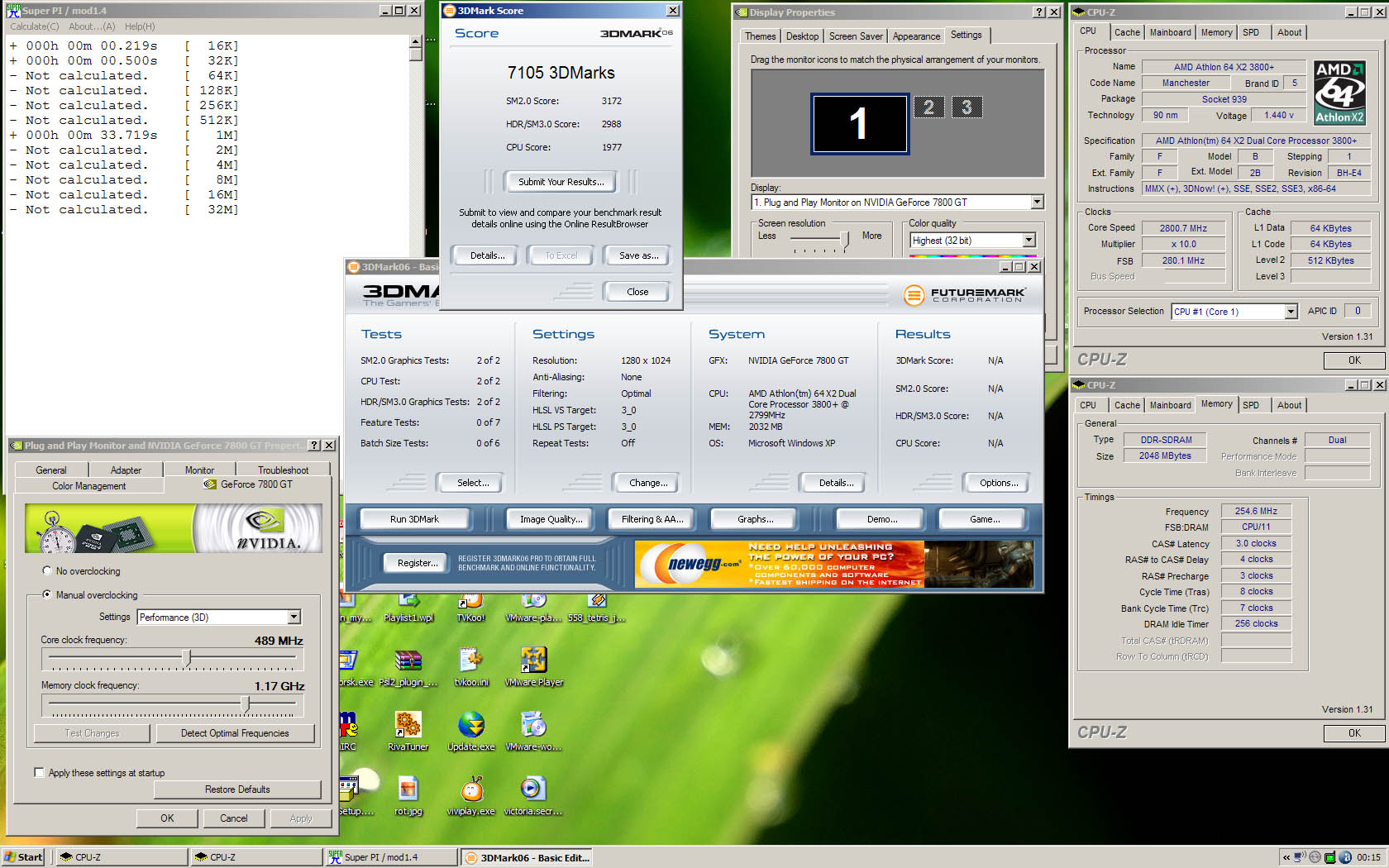This screenshot has height=868, width=1389.
Task: Switch to the Adapter tab
Action: [126, 470]
